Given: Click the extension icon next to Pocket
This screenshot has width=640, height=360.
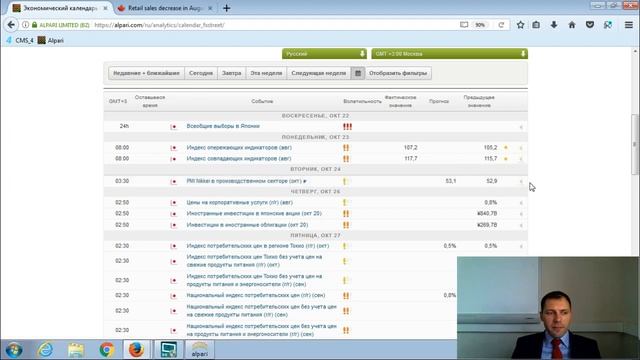Looking at the screenshot, I should pyautogui.click(x=608, y=25).
